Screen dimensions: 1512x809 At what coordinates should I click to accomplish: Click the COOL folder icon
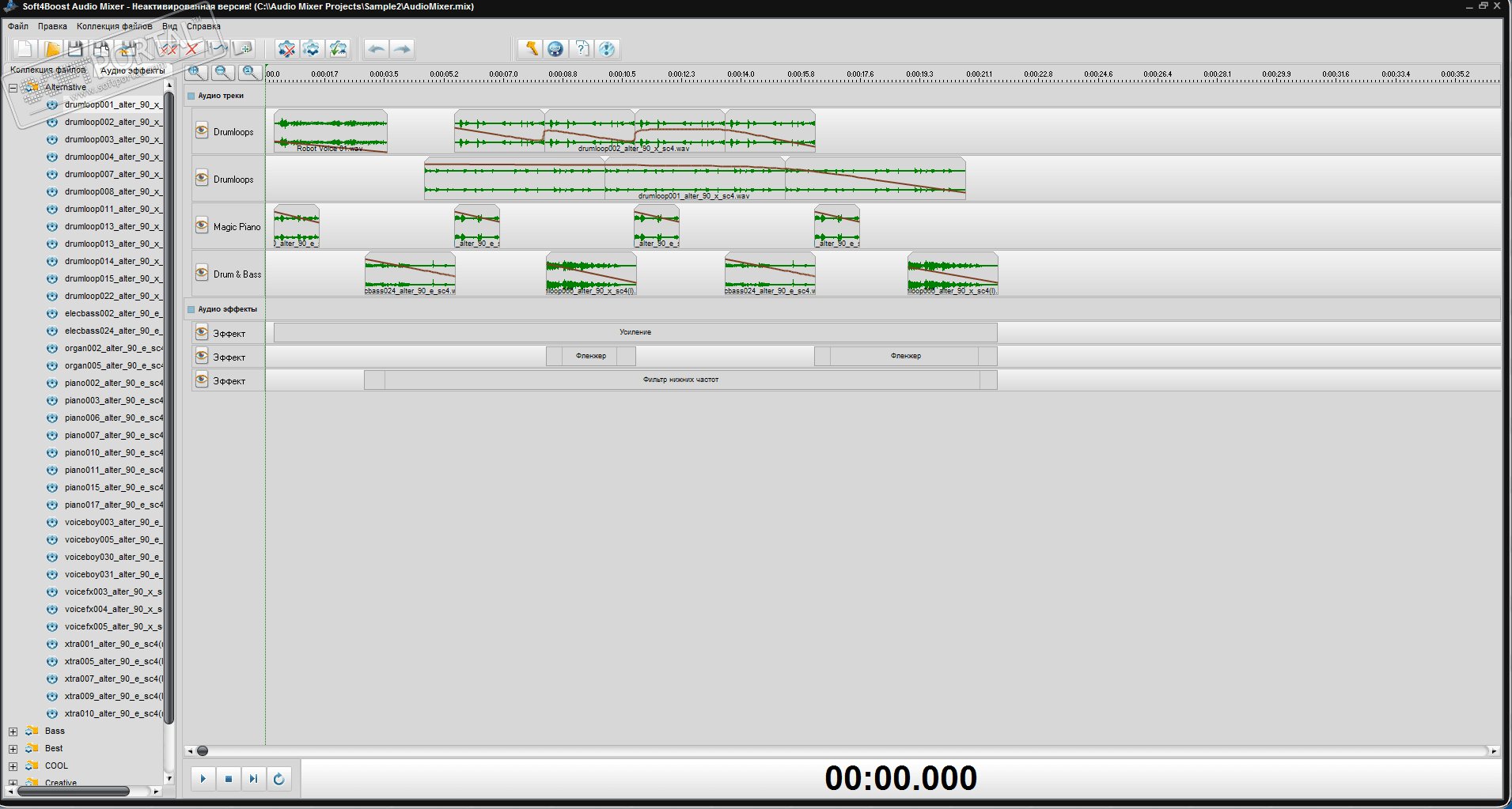32,766
